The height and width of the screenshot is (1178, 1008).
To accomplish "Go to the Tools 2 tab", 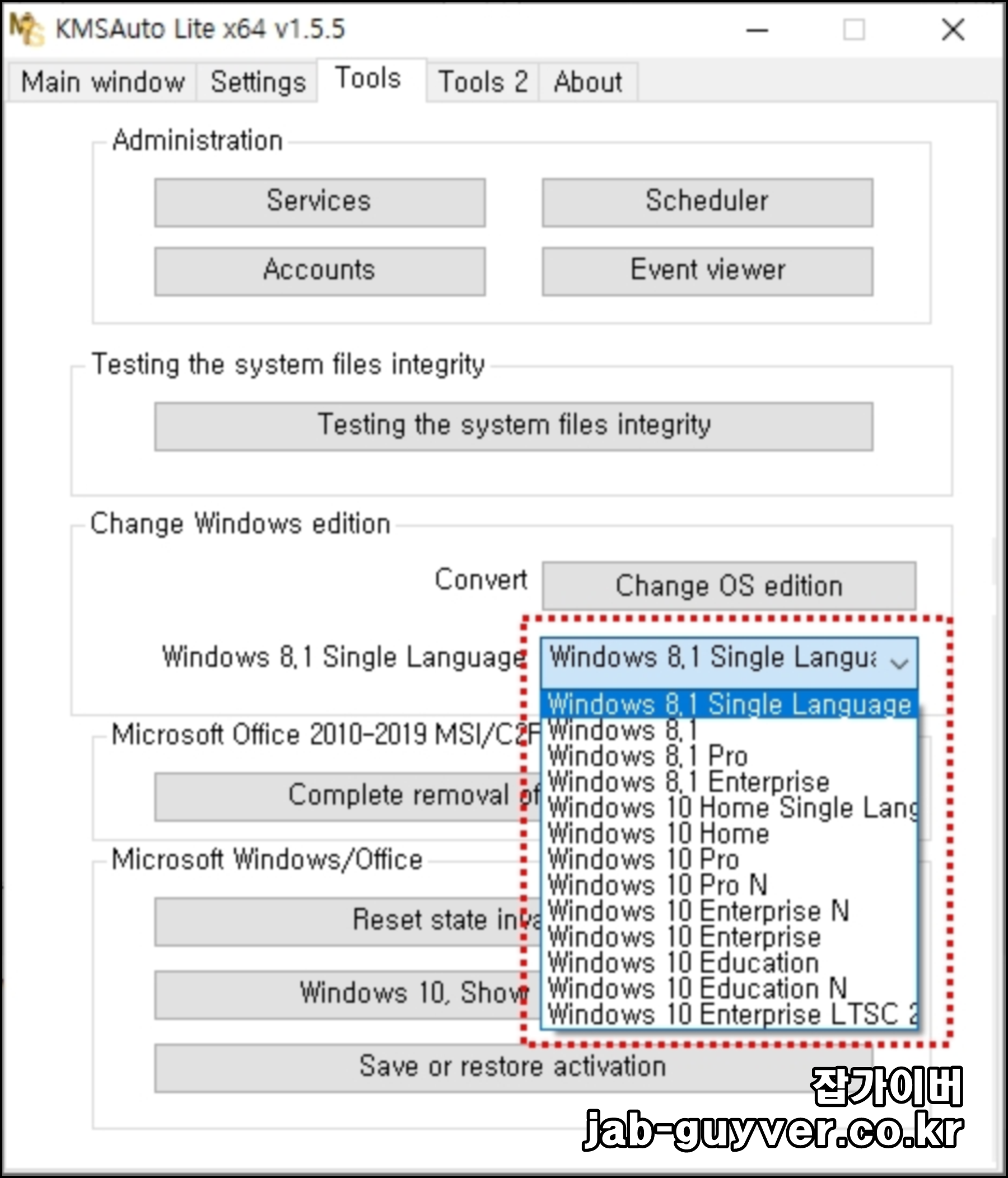I will tap(483, 82).
